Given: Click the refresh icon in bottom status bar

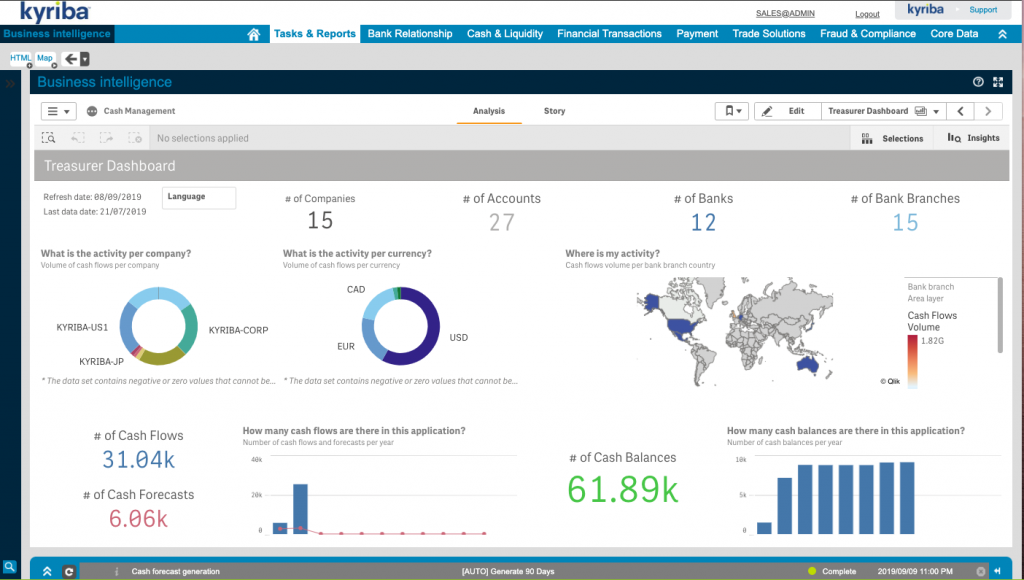Looking at the screenshot, I should (69, 572).
